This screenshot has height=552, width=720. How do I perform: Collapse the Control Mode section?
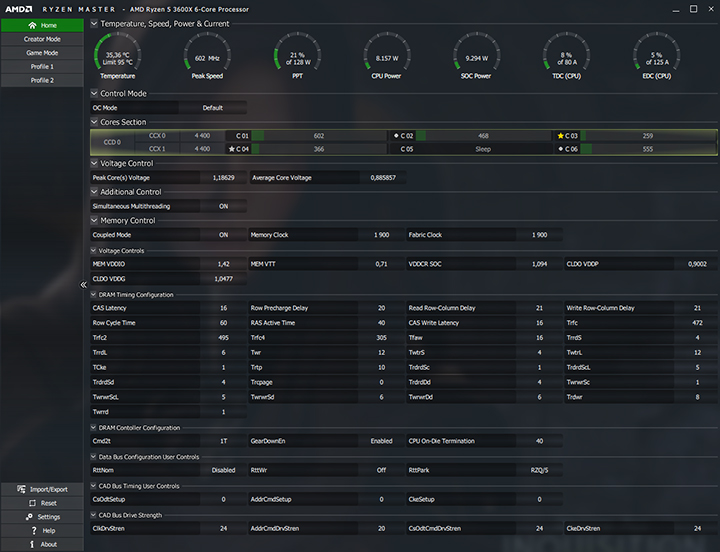coord(94,93)
